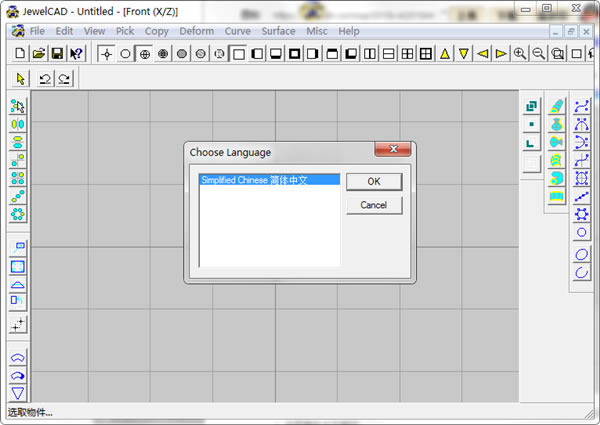The image size is (600, 425).
Task: Click the Redo arrow icon
Action: (64, 78)
